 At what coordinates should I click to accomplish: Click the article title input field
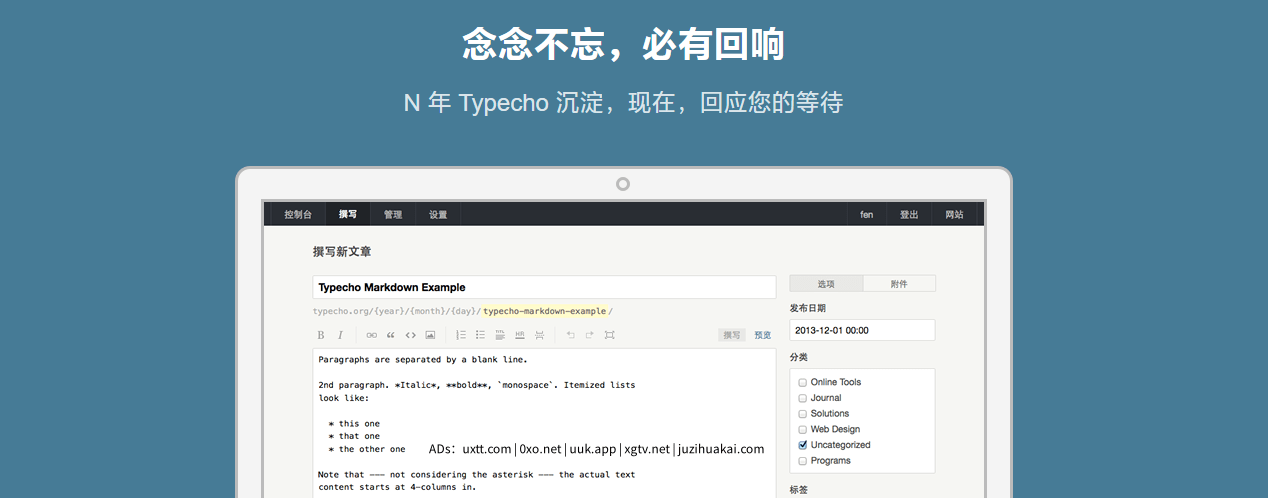[x=544, y=287]
